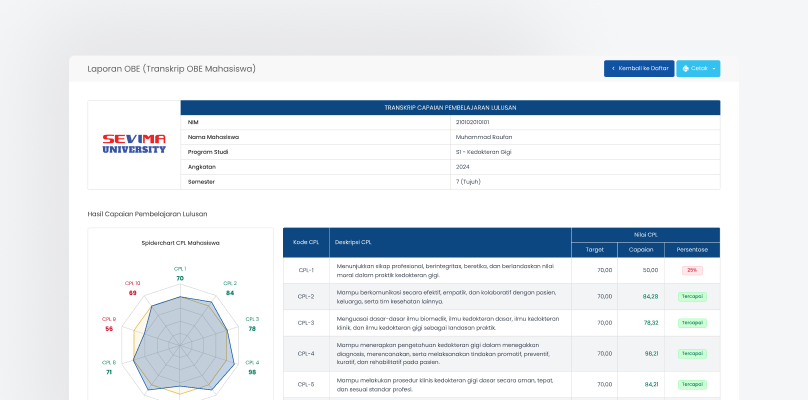
Task: Click the Sevima University logo
Action: coord(134,144)
